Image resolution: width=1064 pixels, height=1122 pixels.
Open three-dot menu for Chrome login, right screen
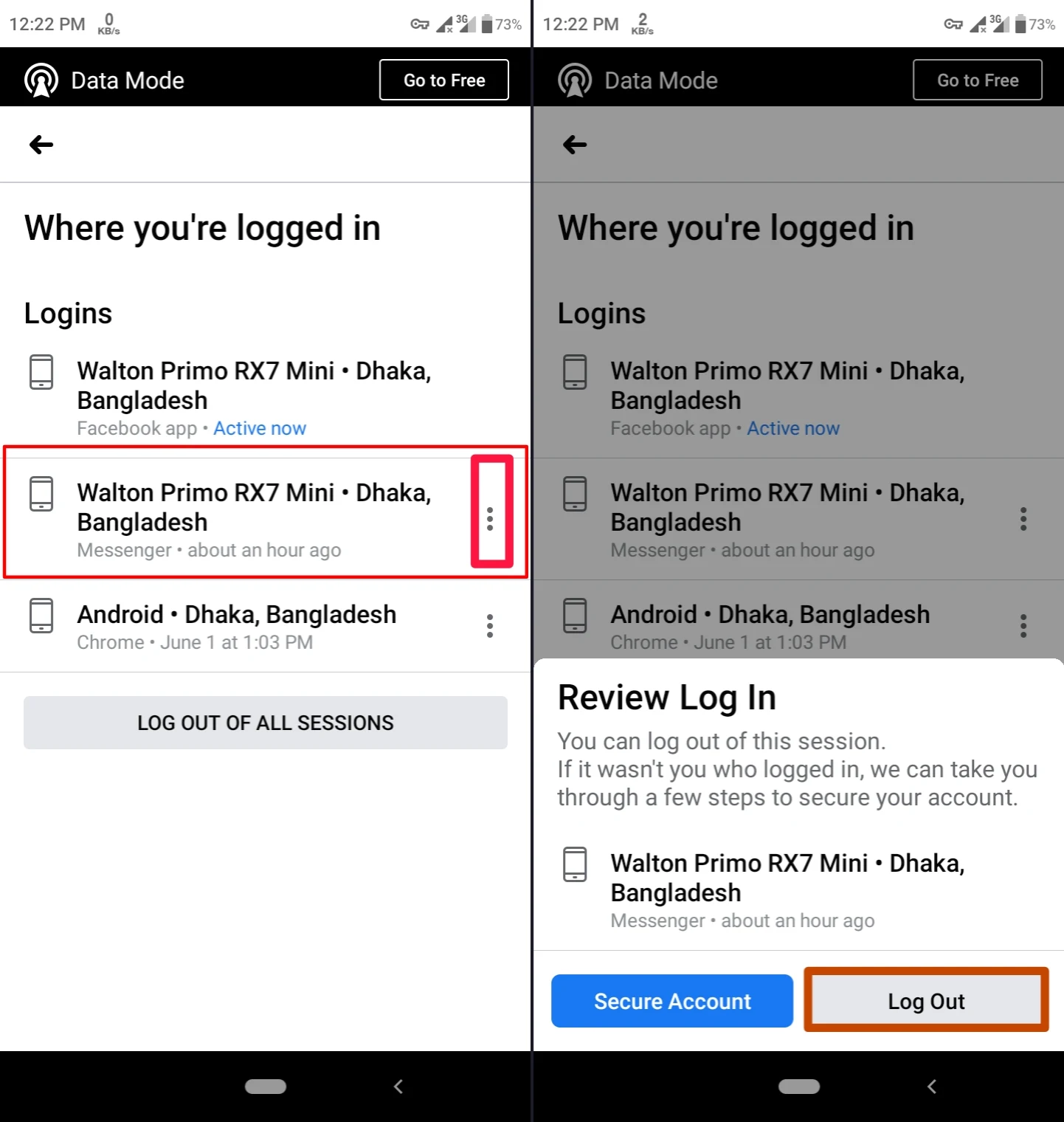pyautogui.click(x=1023, y=626)
